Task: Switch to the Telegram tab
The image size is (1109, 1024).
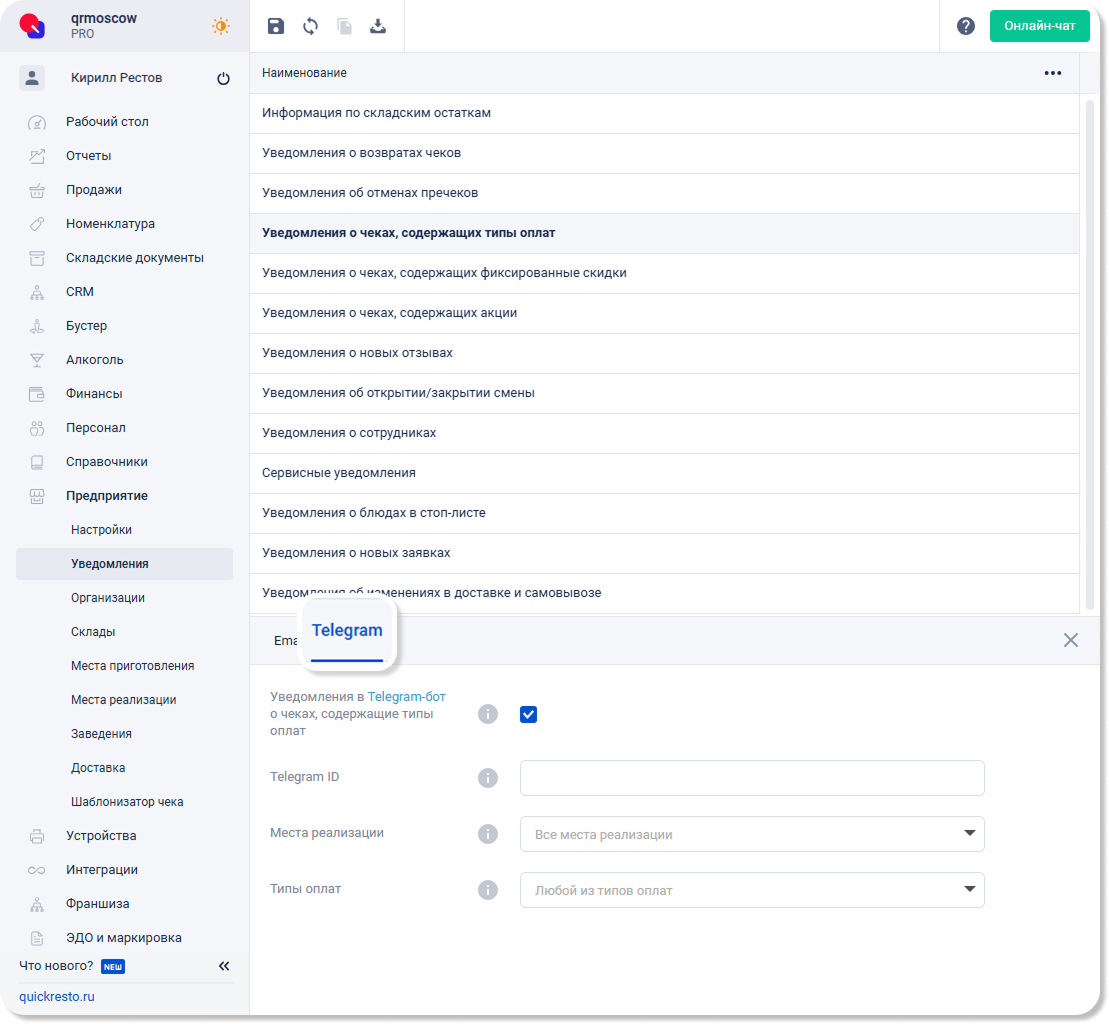Action: pyautogui.click(x=347, y=631)
